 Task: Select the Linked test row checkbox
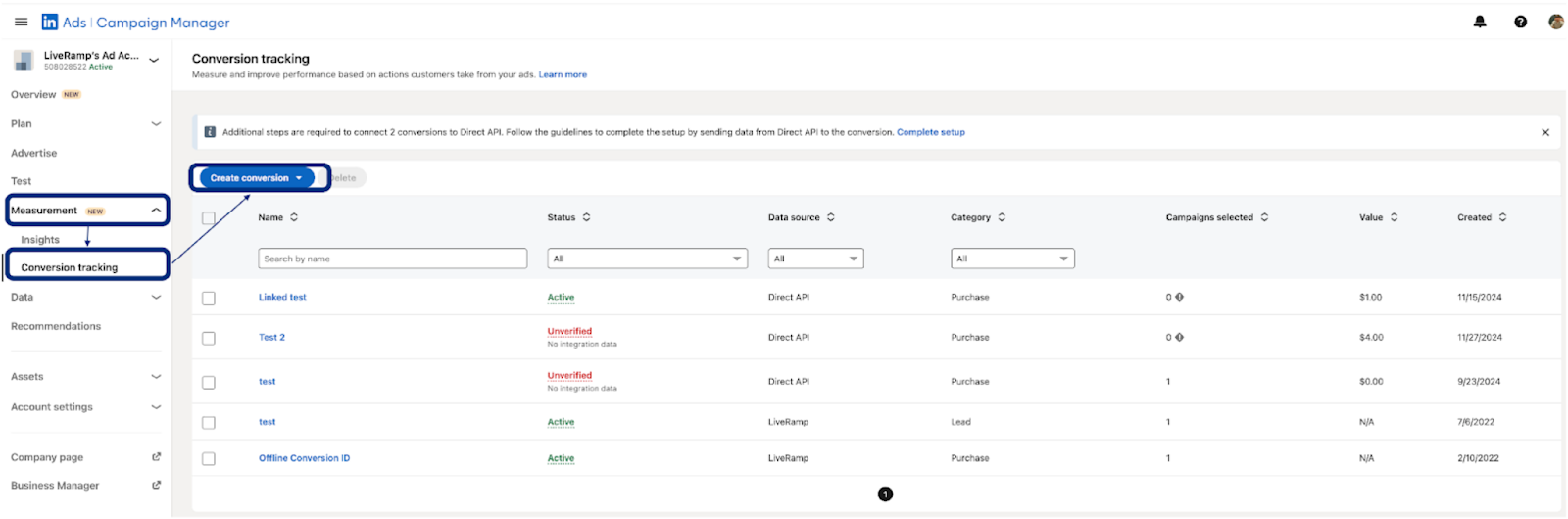coord(209,298)
